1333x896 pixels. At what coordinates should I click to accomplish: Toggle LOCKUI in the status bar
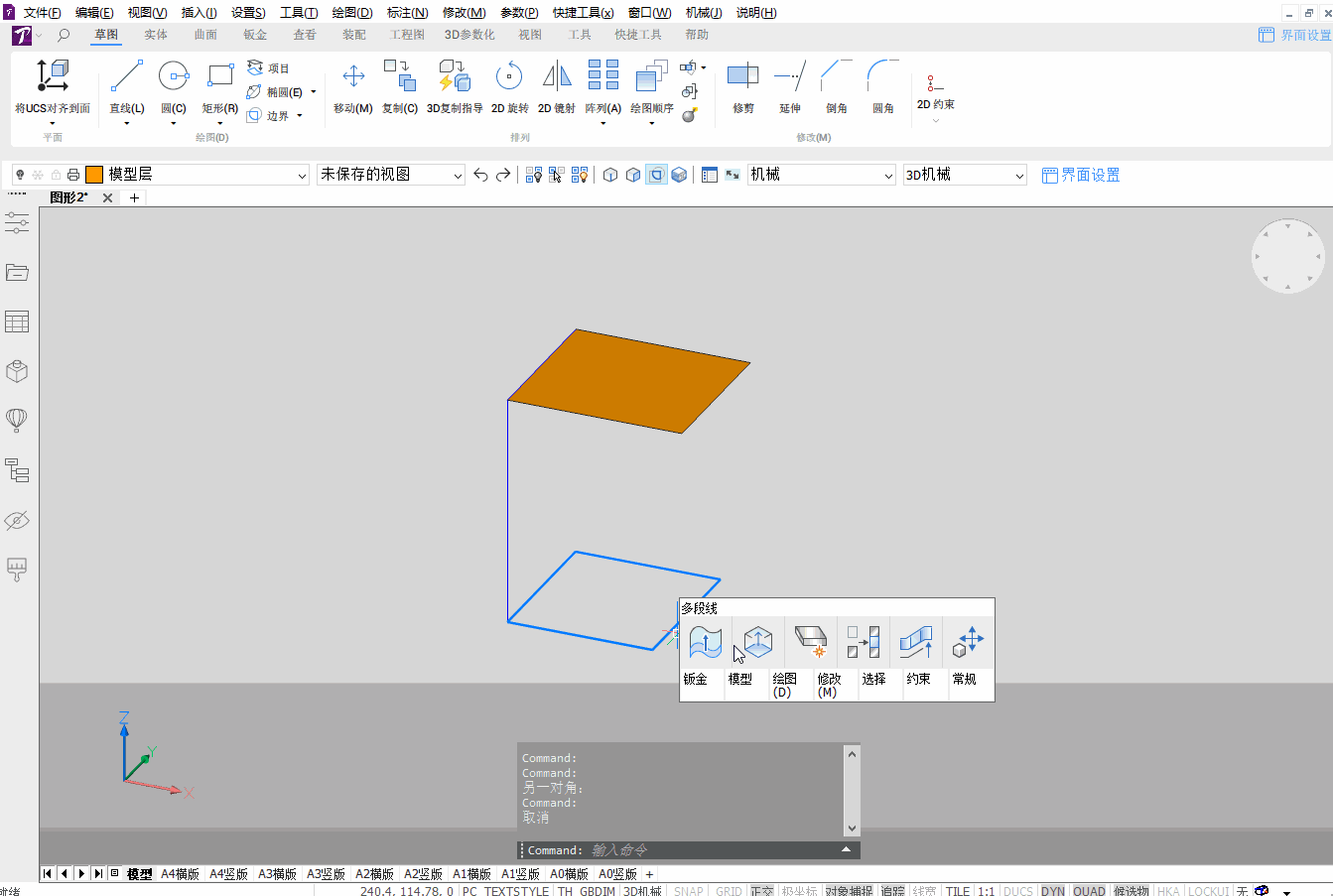[x=1208, y=891]
